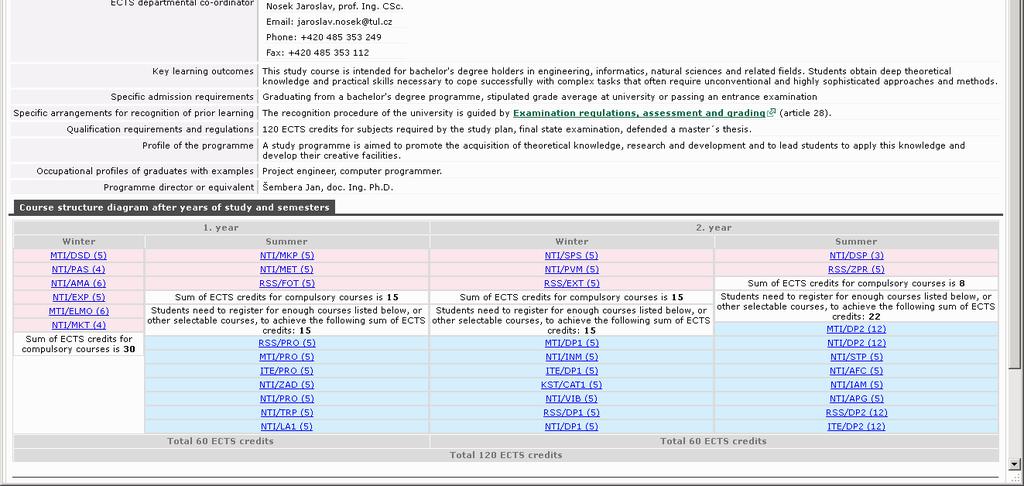Open course NTI/STP (5)
Screen dimensions: 1024x486
coord(856,357)
